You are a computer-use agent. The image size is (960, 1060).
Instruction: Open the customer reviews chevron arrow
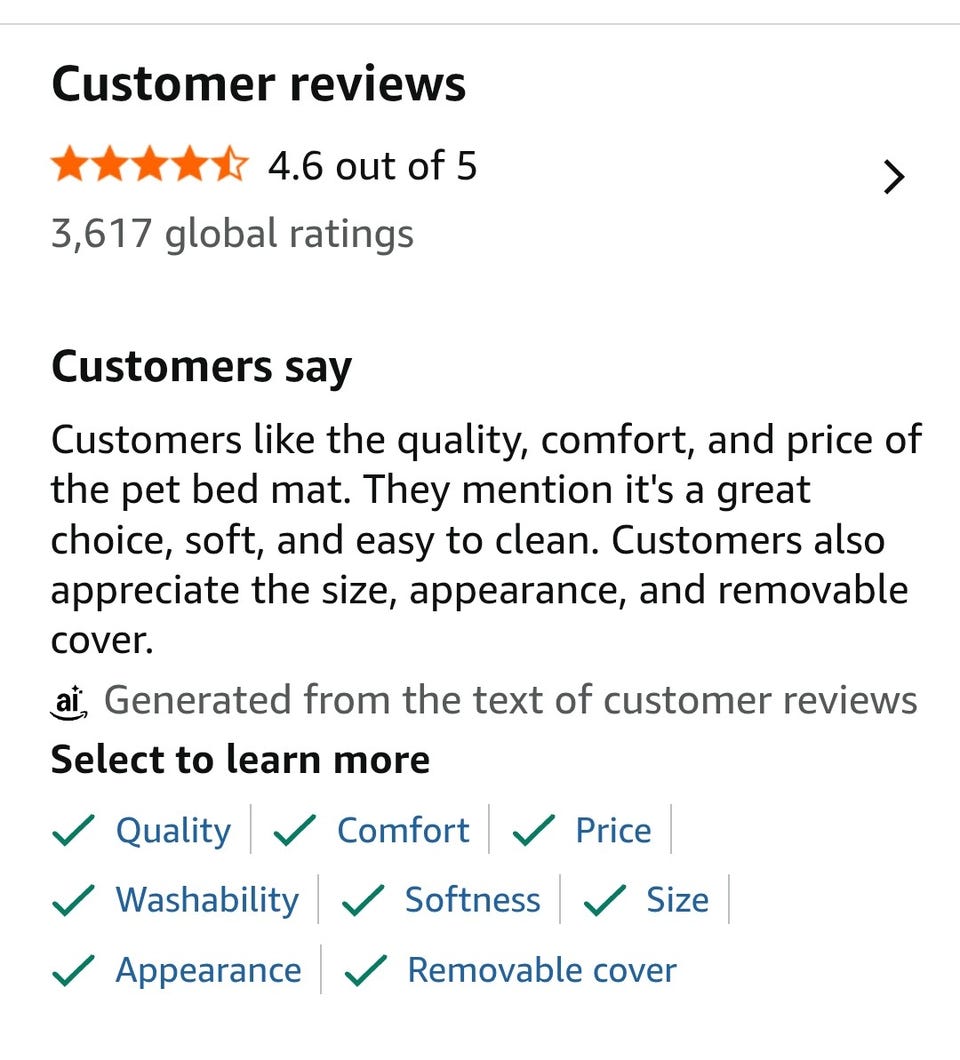pos(894,178)
